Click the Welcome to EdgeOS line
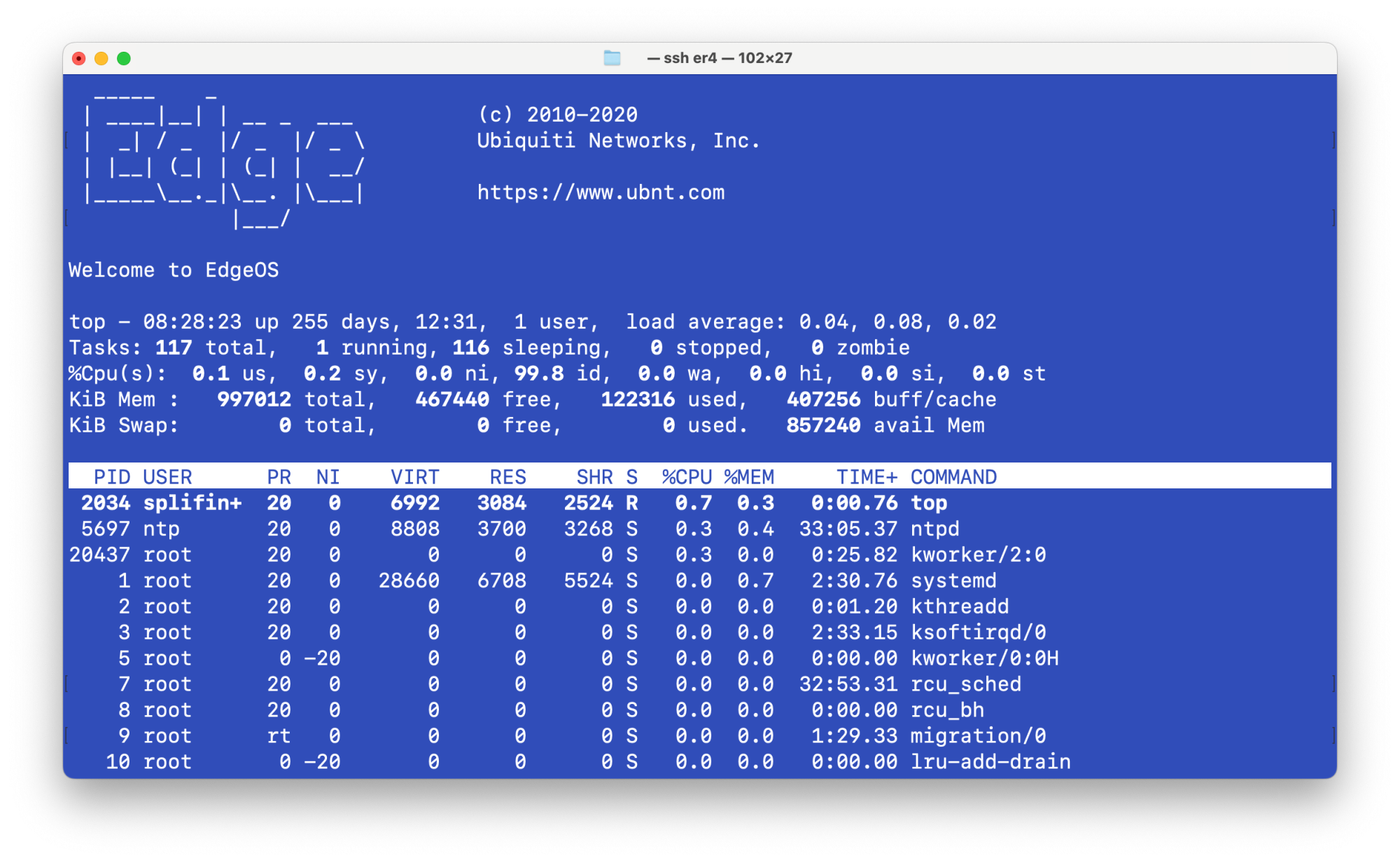This screenshot has width=1400, height=862. (174, 270)
